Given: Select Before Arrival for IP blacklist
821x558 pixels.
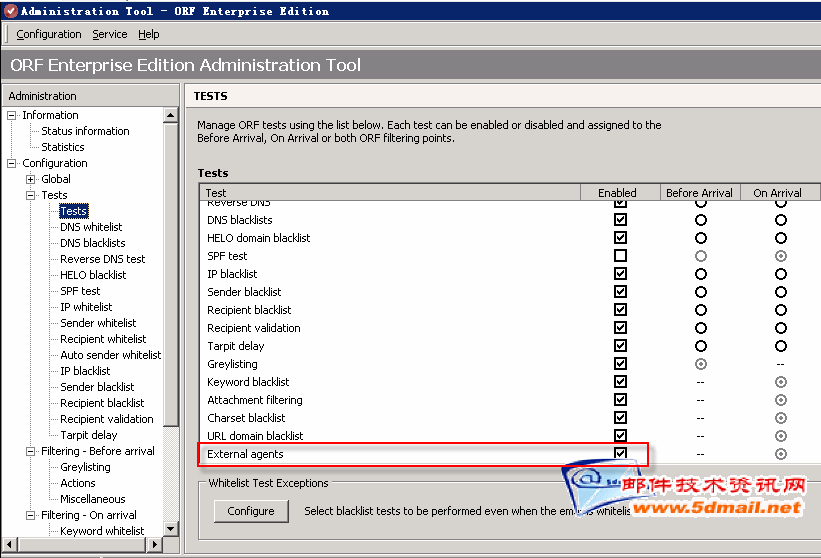Looking at the screenshot, I should [x=700, y=274].
